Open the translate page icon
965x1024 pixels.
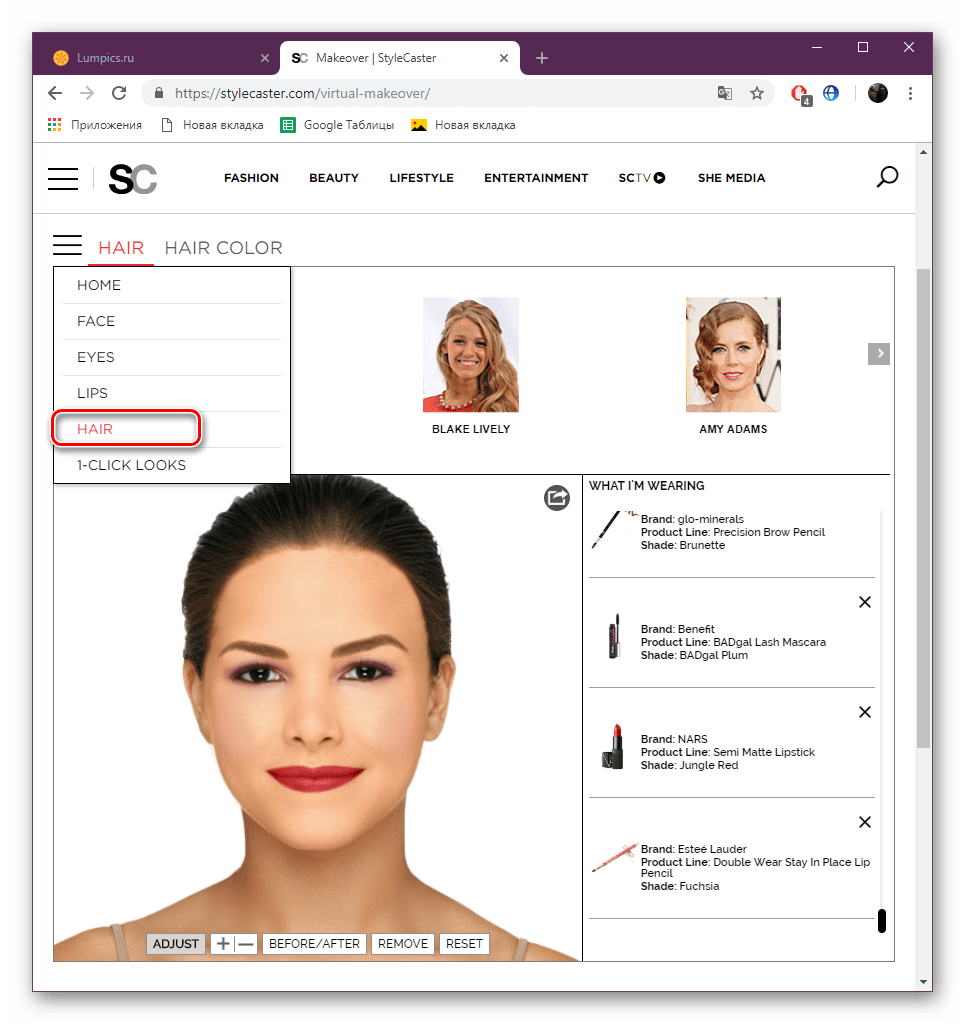(x=725, y=93)
